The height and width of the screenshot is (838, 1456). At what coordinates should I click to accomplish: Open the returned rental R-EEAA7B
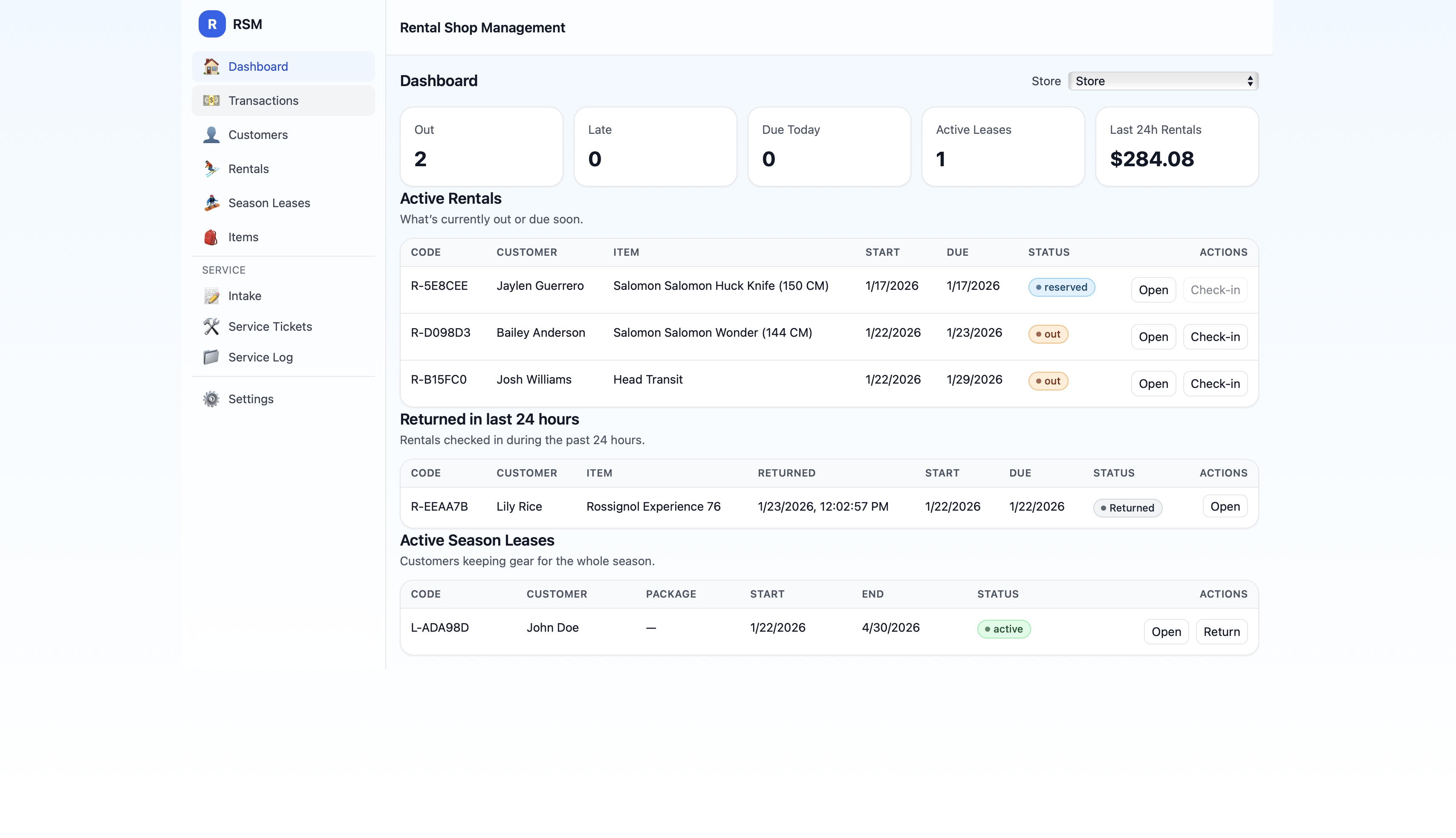pyautogui.click(x=1225, y=506)
